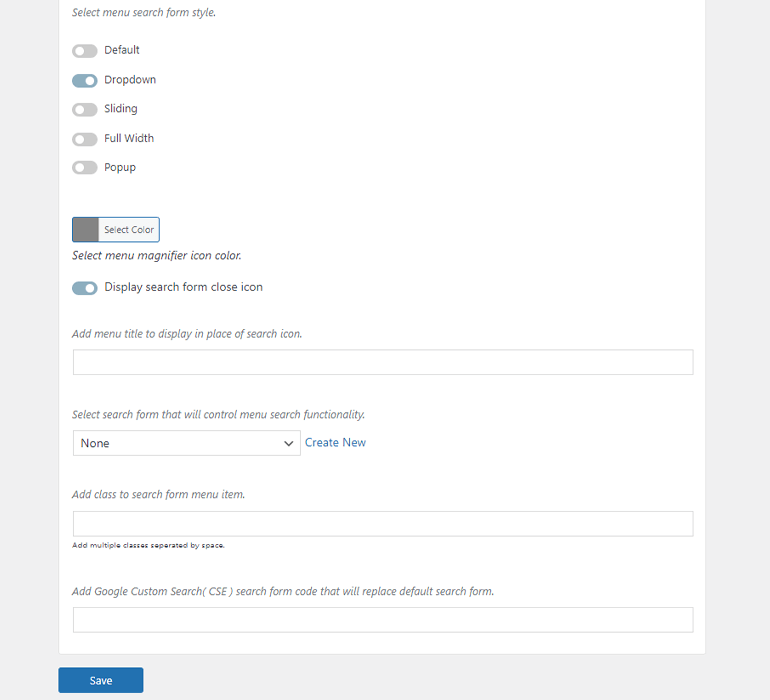Follow the Create New link
The height and width of the screenshot is (700, 770).
[335, 443]
